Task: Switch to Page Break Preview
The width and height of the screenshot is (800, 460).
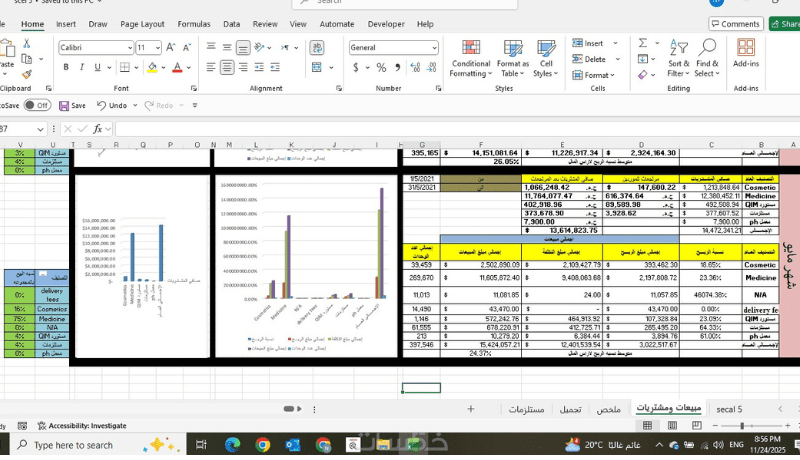Action: pyautogui.click(x=696, y=425)
